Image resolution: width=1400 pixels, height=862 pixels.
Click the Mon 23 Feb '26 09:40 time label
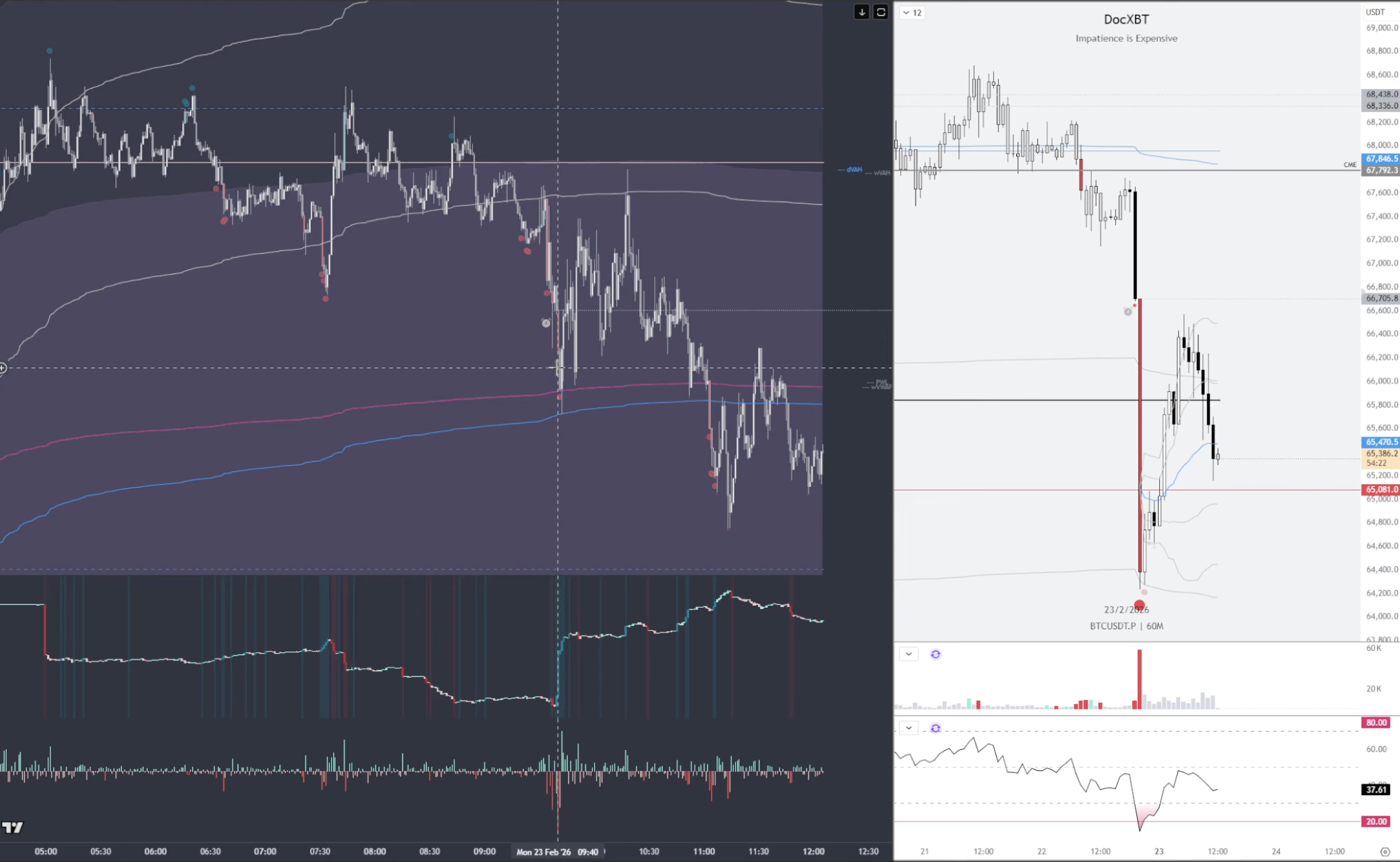pos(557,852)
